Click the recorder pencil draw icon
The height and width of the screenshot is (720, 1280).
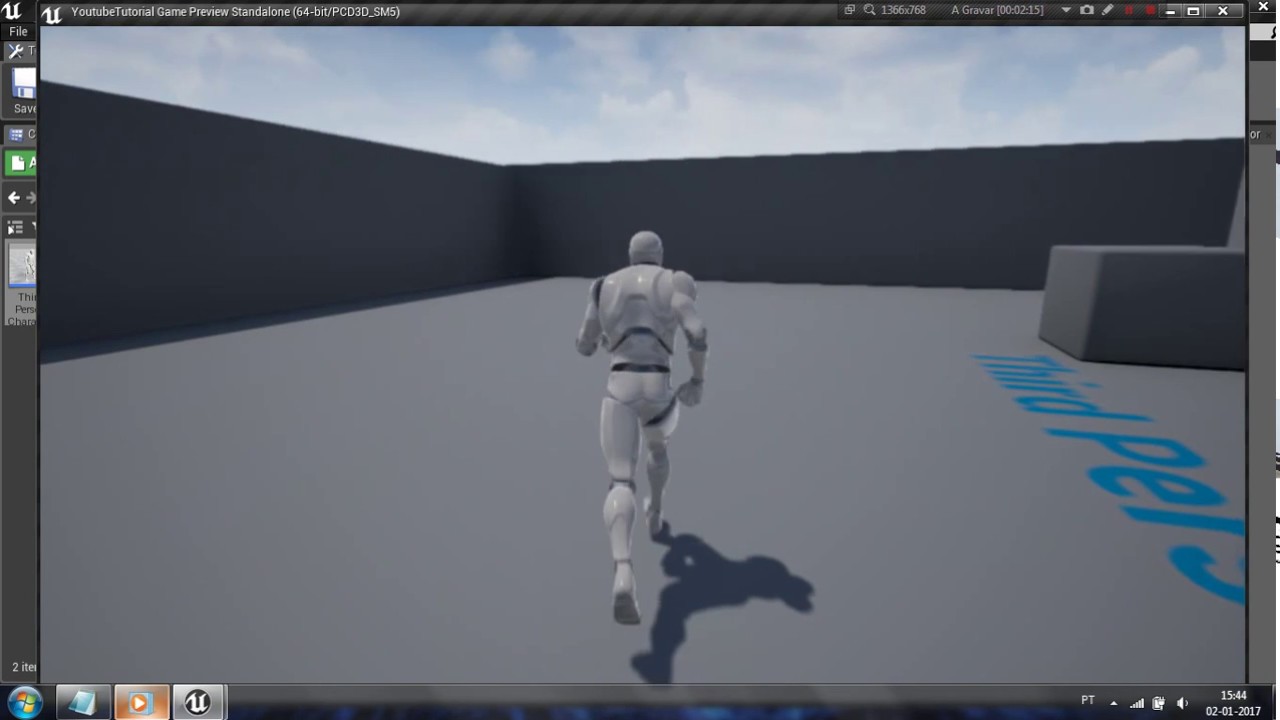click(x=1107, y=10)
